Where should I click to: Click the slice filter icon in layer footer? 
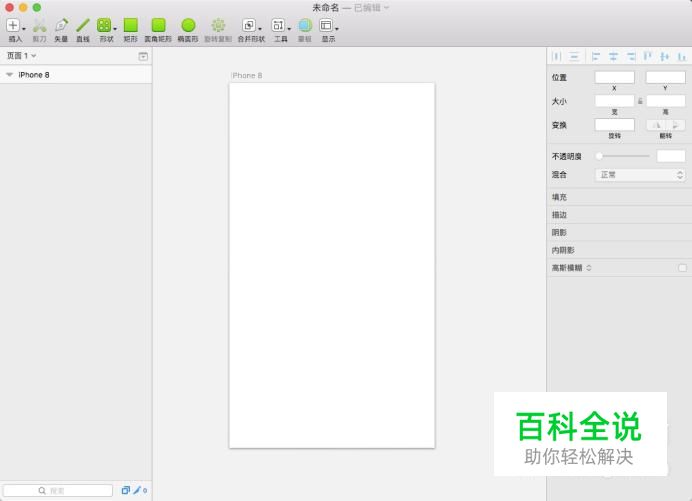pos(125,490)
